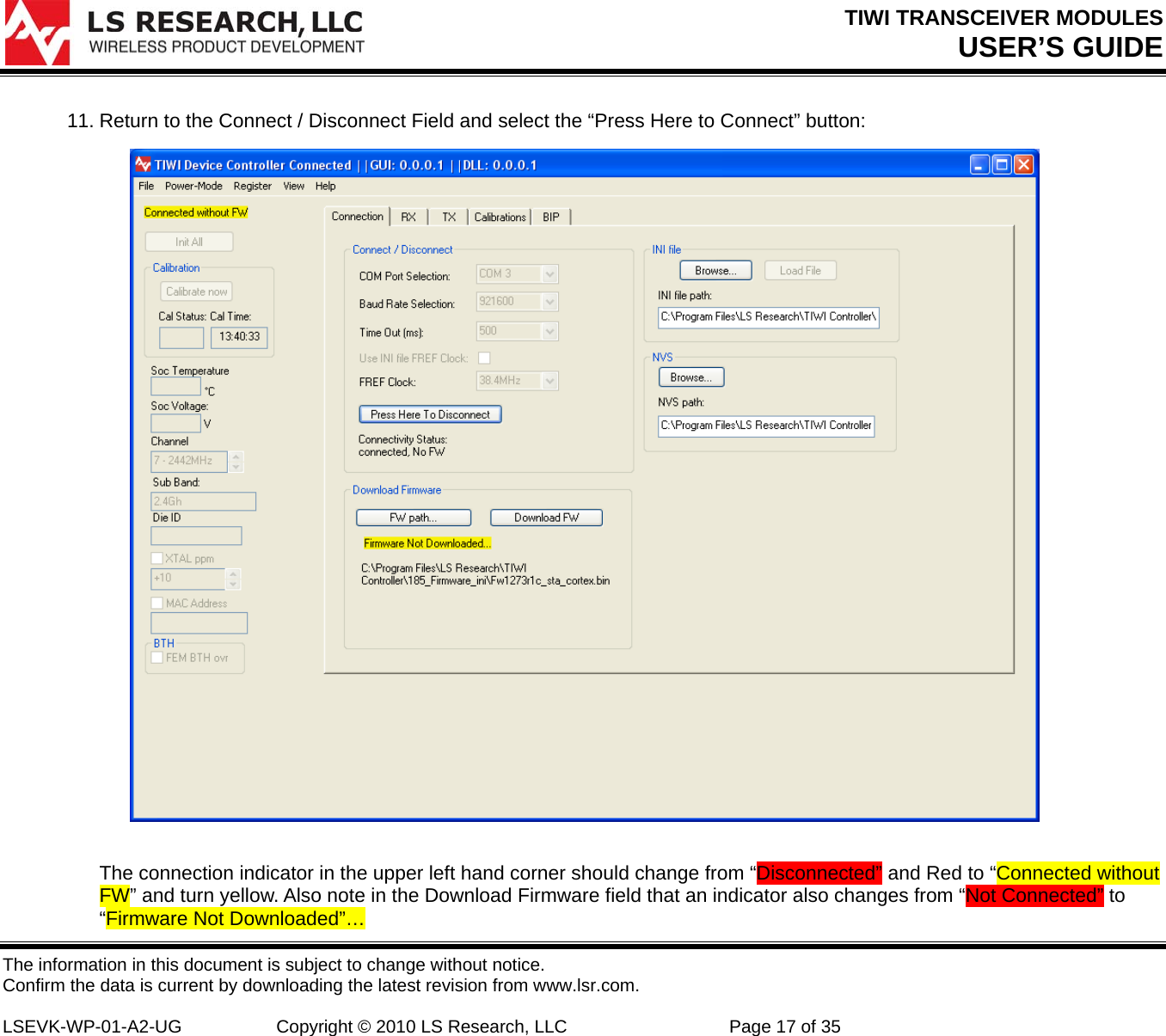Minimize the TIWI Device Controller window

979,164
